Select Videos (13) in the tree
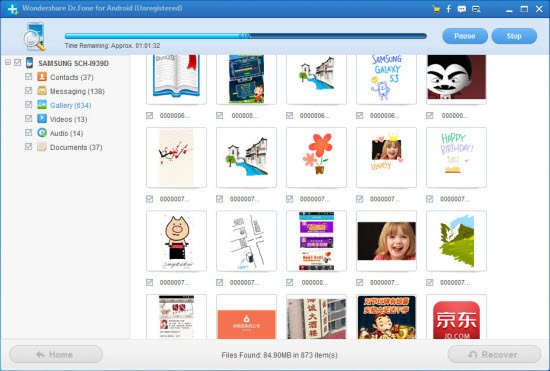This screenshot has width=550, height=371. (x=68, y=119)
